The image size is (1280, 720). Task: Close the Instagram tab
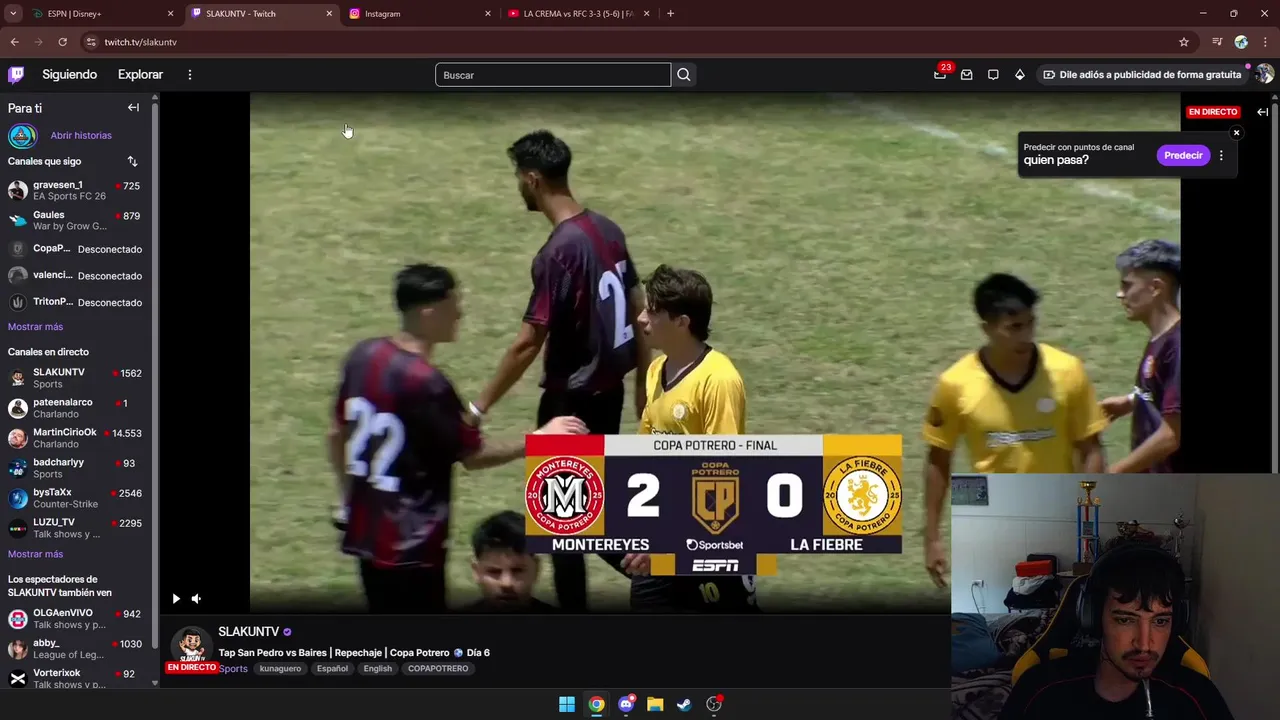(x=488, y=14)
